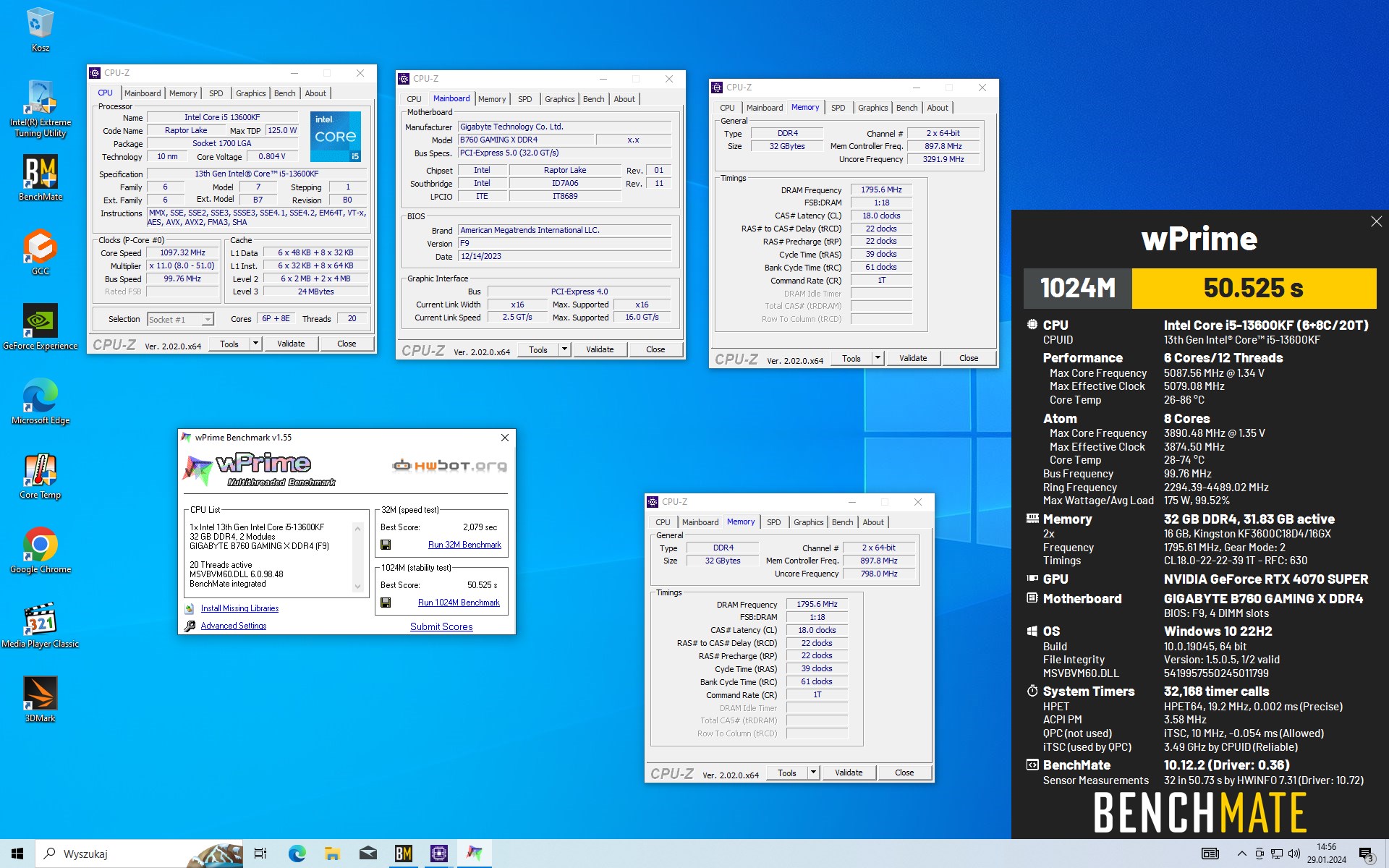The width and height of the screenshot is (1389, 868).
Task: Click Close button in lower Memory window
Action: (904, 773)
